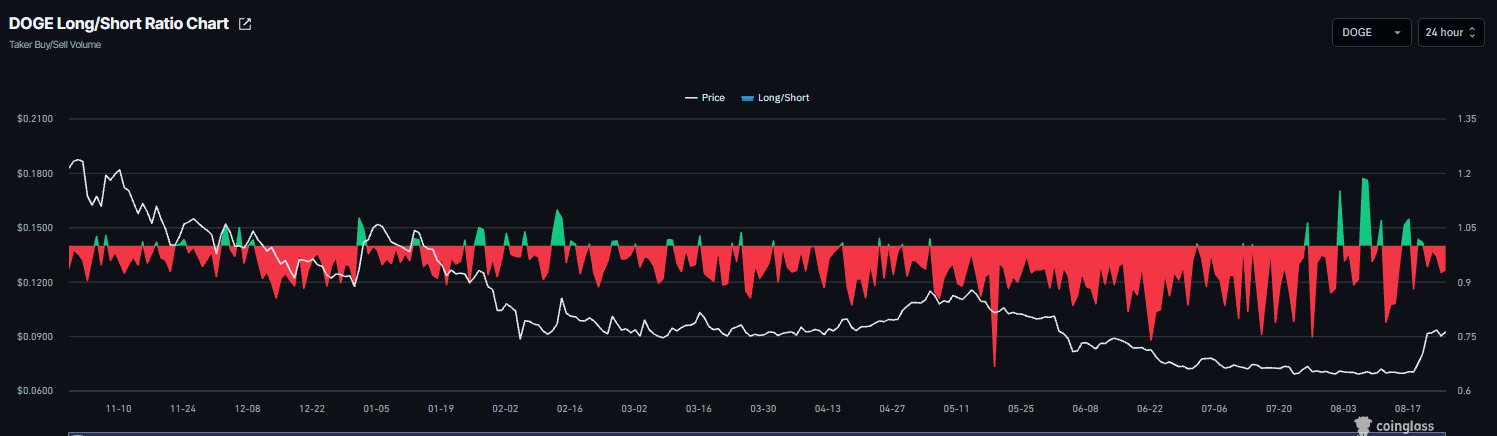Click the 05-25 date label

click(1021, 409)
